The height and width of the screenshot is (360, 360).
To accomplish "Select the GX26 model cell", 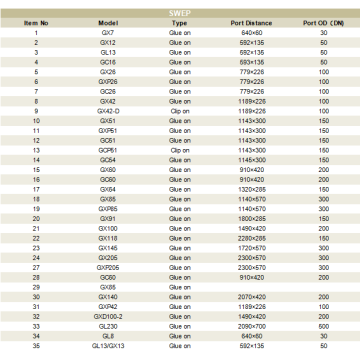I will [x=108, y=72].
